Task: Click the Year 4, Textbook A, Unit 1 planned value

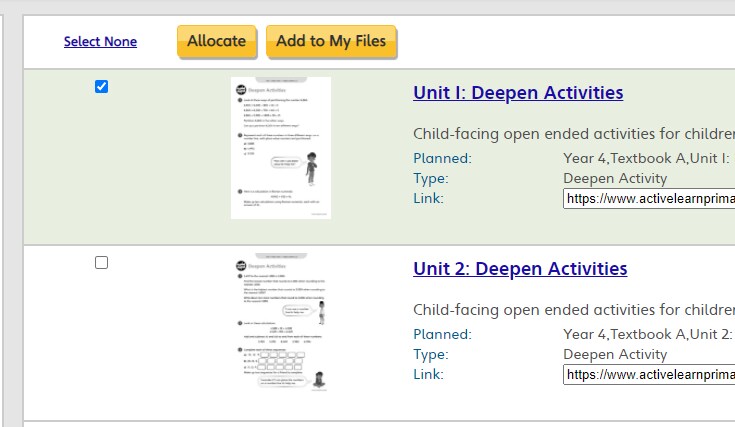Action: (x=646, y=158)
